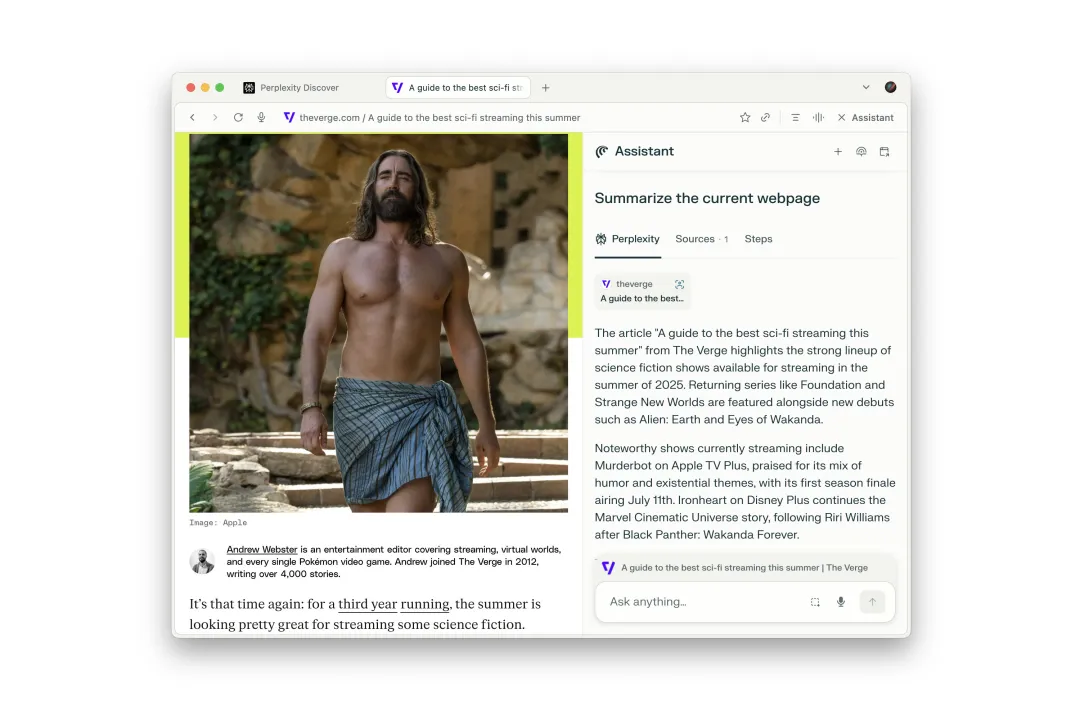Viewport: 1080px width, 720px height.
Task: Select the Perplexity answer tab
Action: point(627,239)
